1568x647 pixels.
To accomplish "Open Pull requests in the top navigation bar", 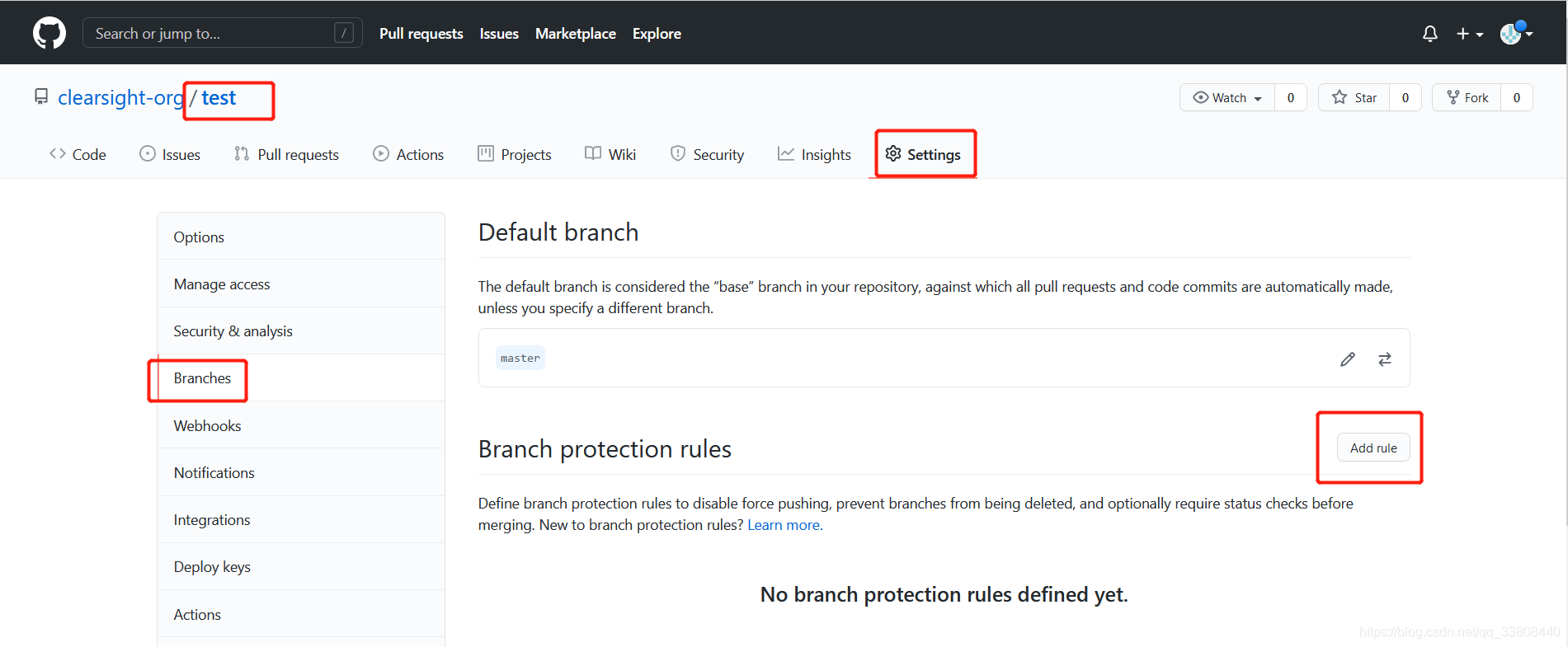I will coord(421,34).
